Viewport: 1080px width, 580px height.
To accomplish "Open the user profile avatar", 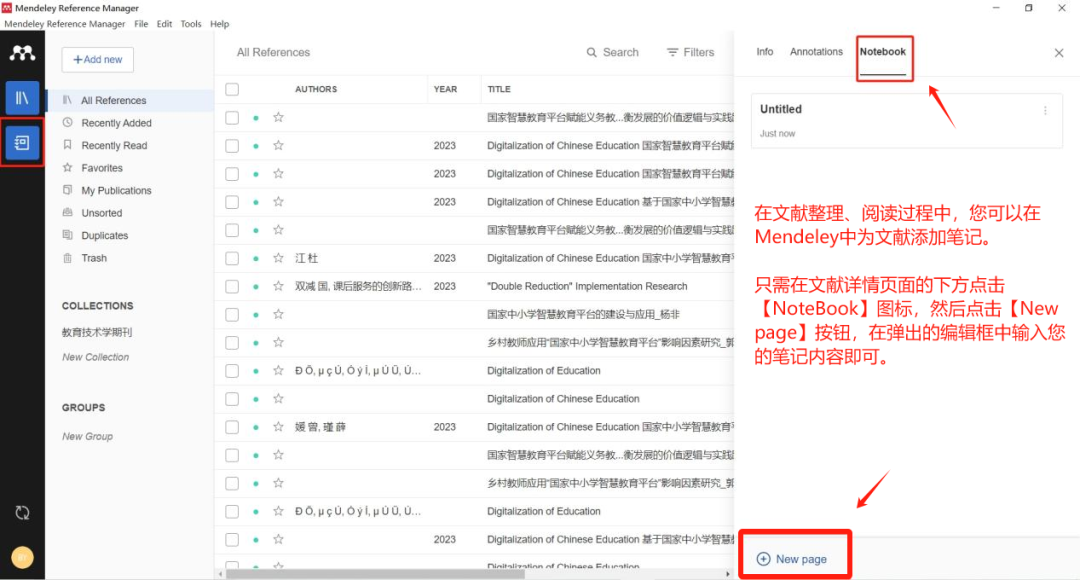I will pos(22,557).
